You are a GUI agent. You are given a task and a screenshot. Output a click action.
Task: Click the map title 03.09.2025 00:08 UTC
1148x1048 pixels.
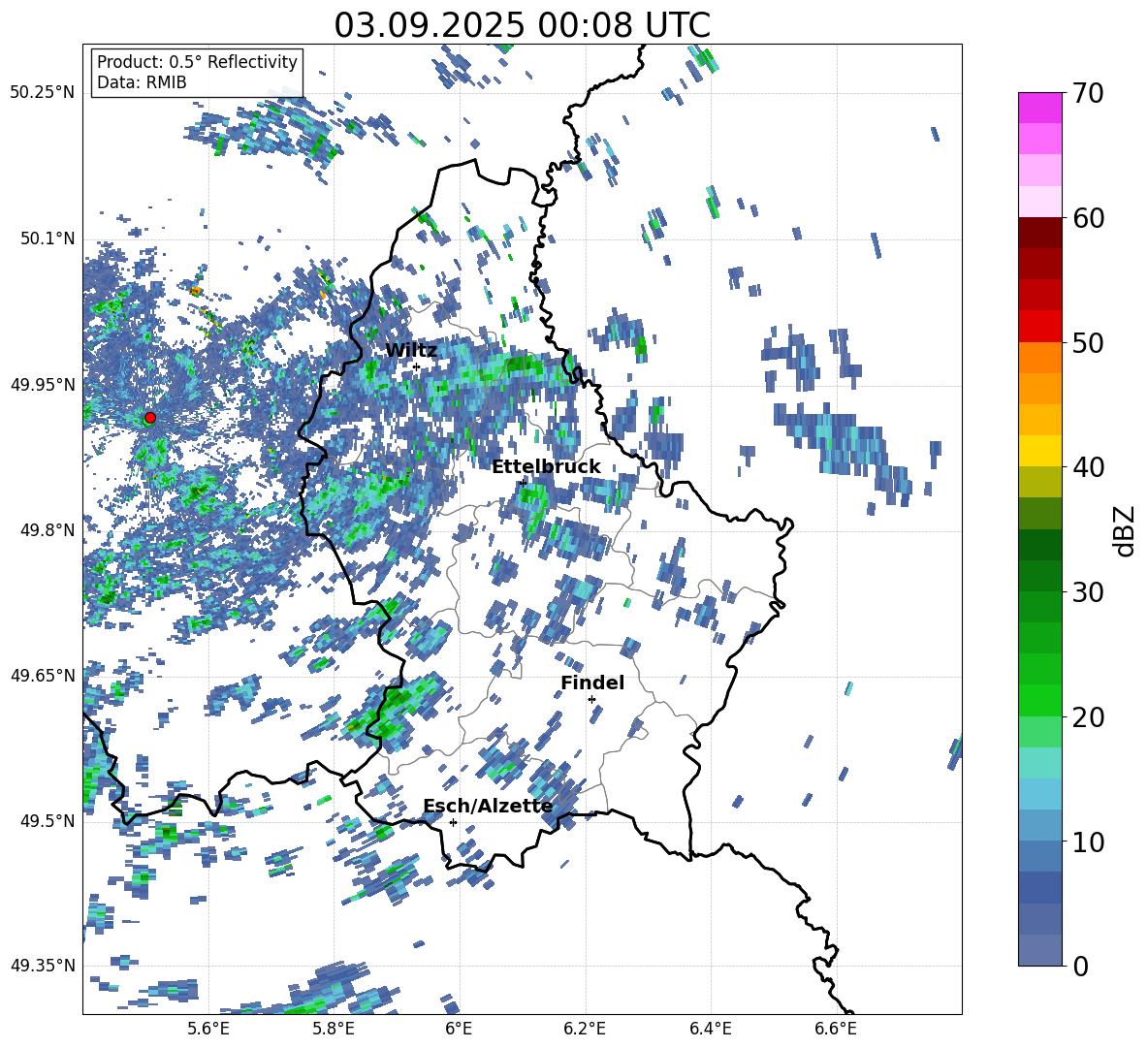coord(522,25)
